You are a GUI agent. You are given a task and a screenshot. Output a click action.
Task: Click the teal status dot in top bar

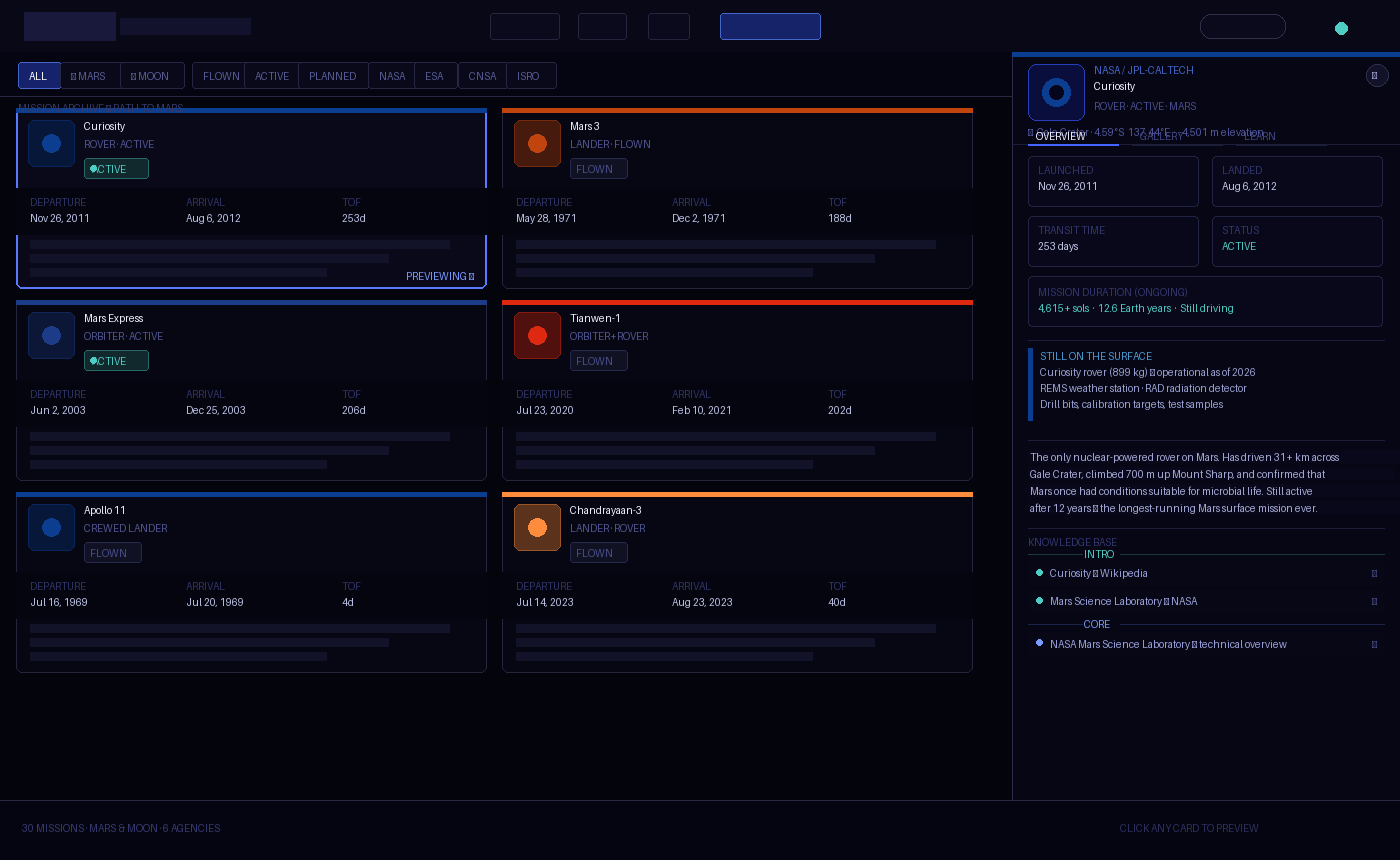pyautogui.click(x=1341, y=28)
